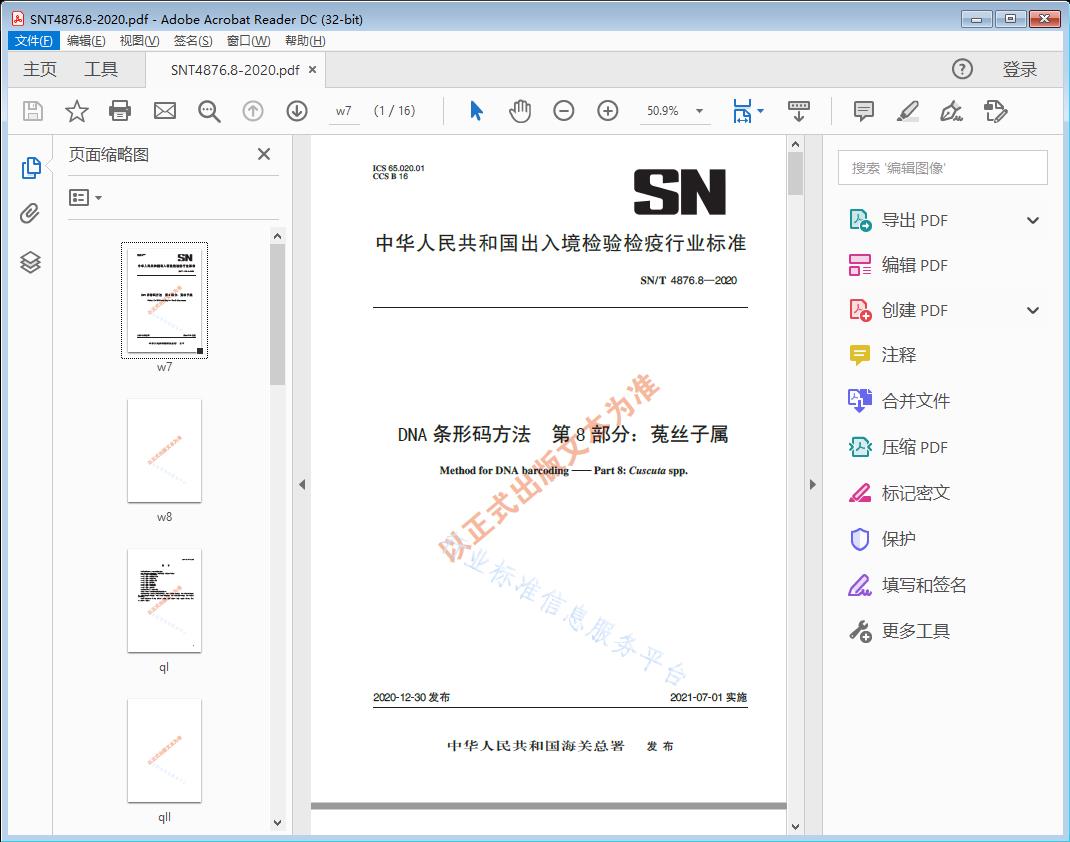Open the thumbnail options dropdown in left panel

[84, 197]
